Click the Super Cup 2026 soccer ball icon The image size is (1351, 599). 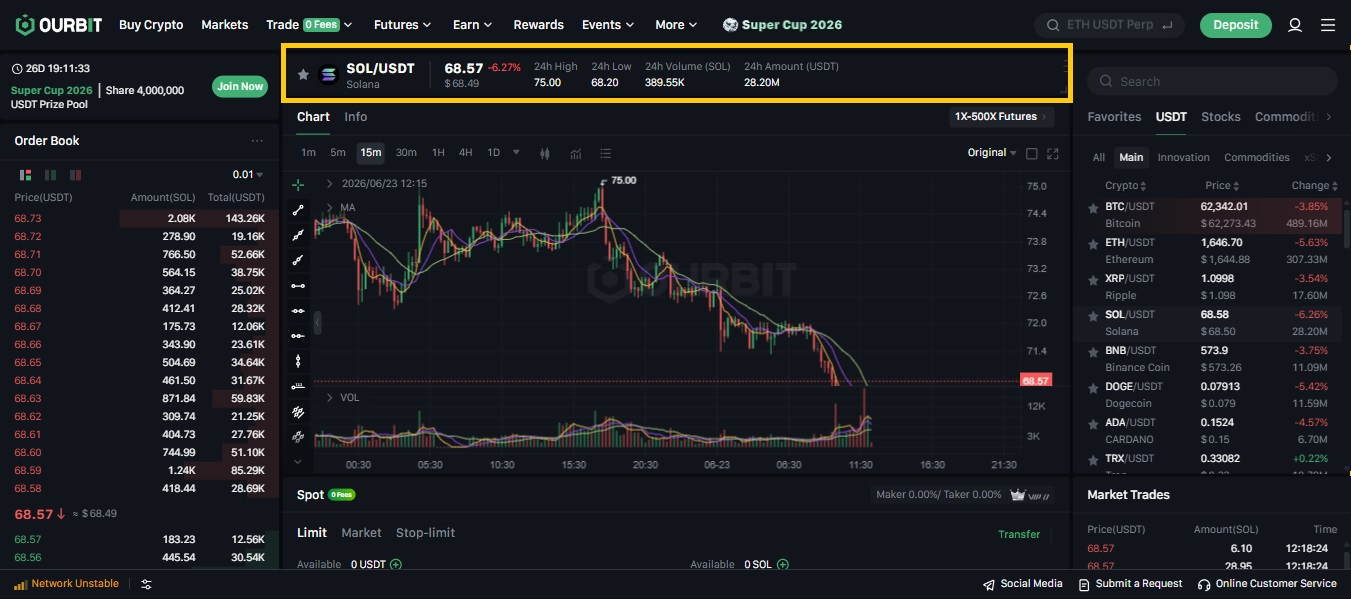pyautogui.click(x=731, y=25)
